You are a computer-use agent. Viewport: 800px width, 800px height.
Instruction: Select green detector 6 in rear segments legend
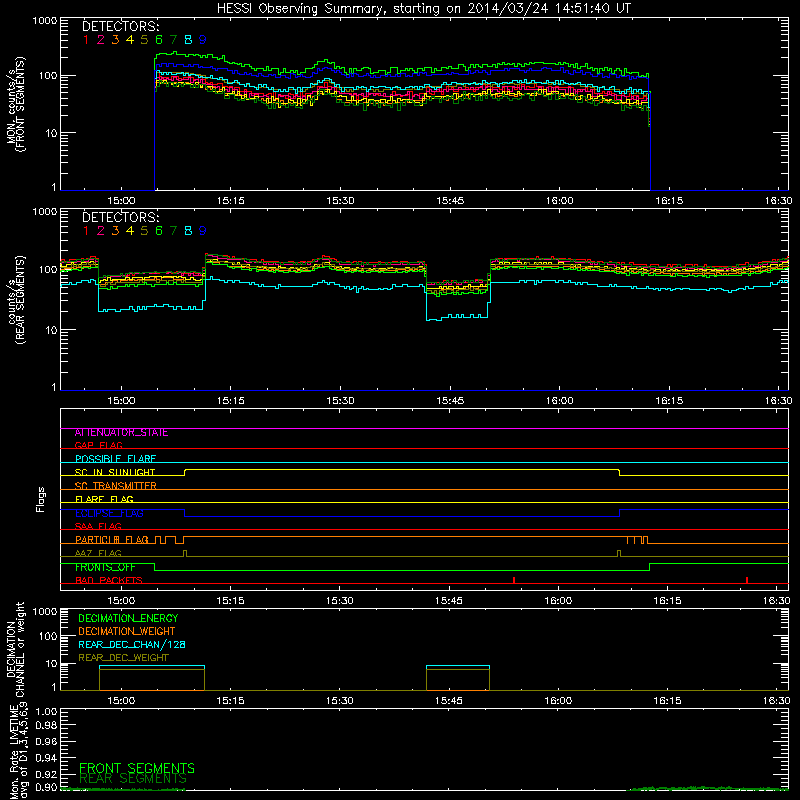[x=159, y=231]
